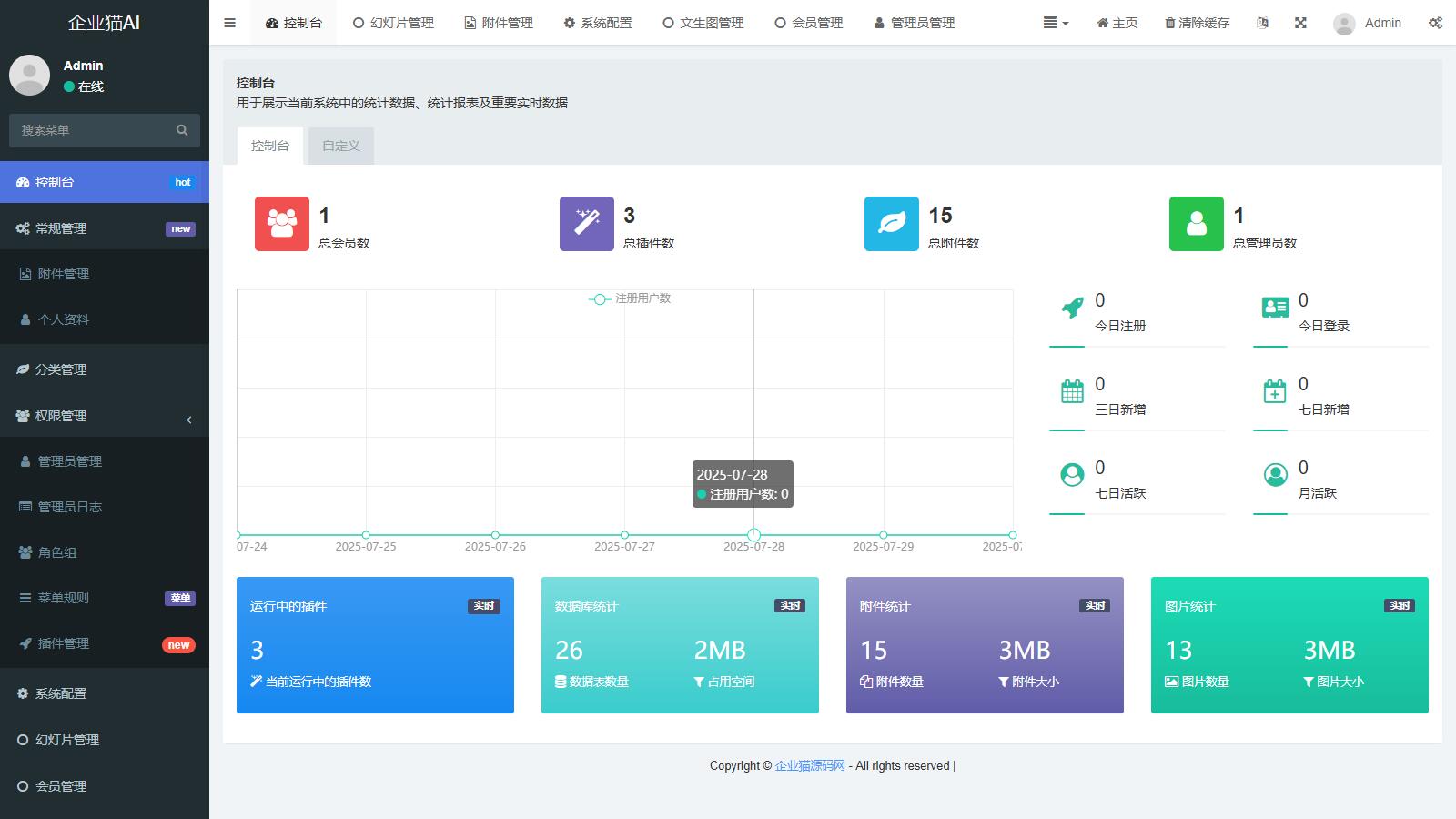The width and height of the screenshot is (1456, 819).
Task: Click the search menu input field
Action: (91, 130)
